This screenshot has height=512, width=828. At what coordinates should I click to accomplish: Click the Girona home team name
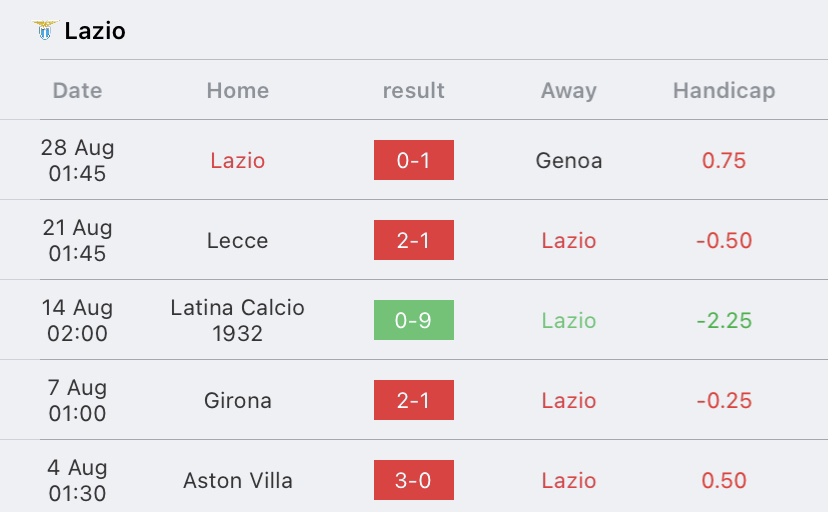[238, 401]
